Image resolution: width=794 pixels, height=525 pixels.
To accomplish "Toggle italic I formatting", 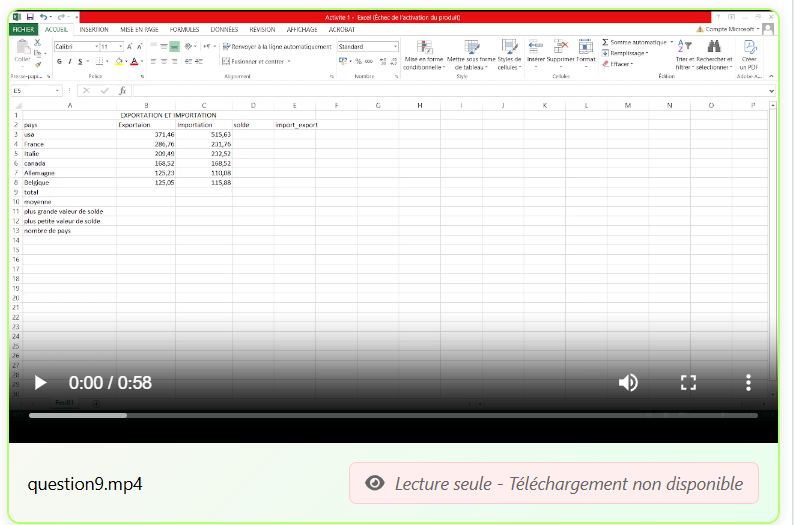I will [x=71, y=61].
